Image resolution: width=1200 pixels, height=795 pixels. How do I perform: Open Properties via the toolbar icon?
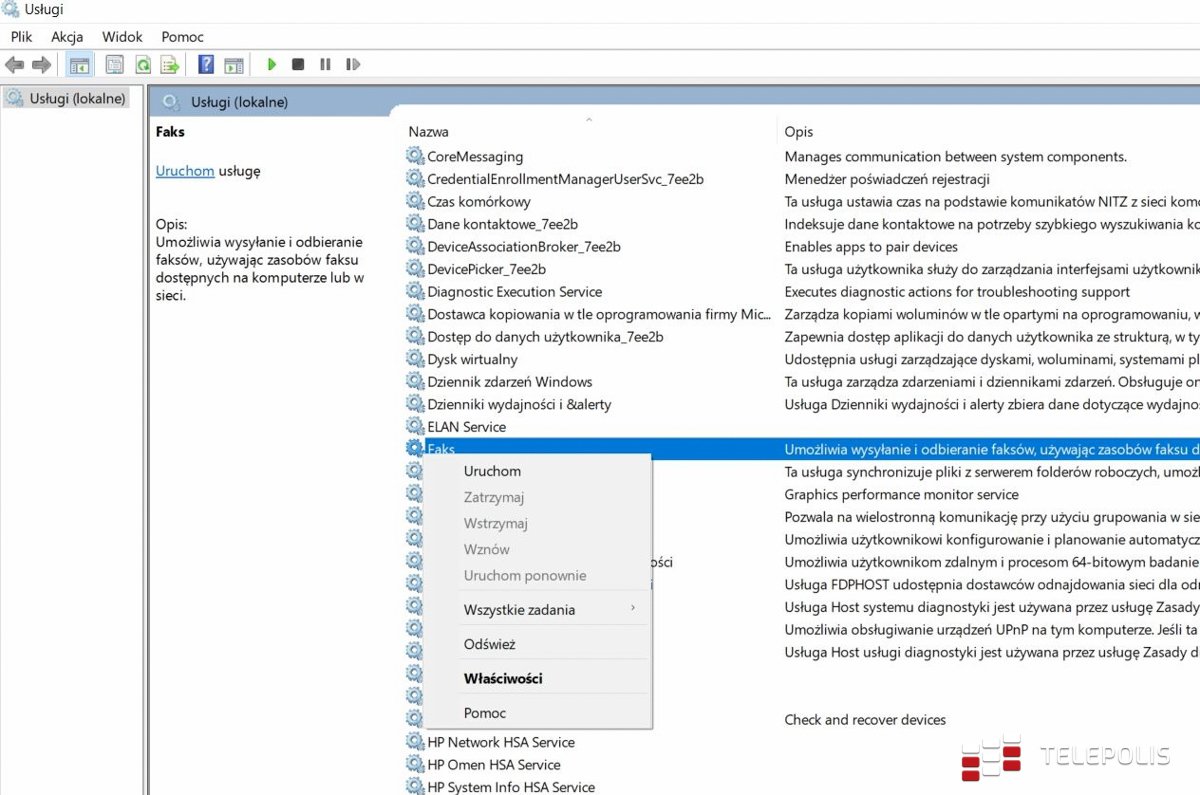pos(115,65)
